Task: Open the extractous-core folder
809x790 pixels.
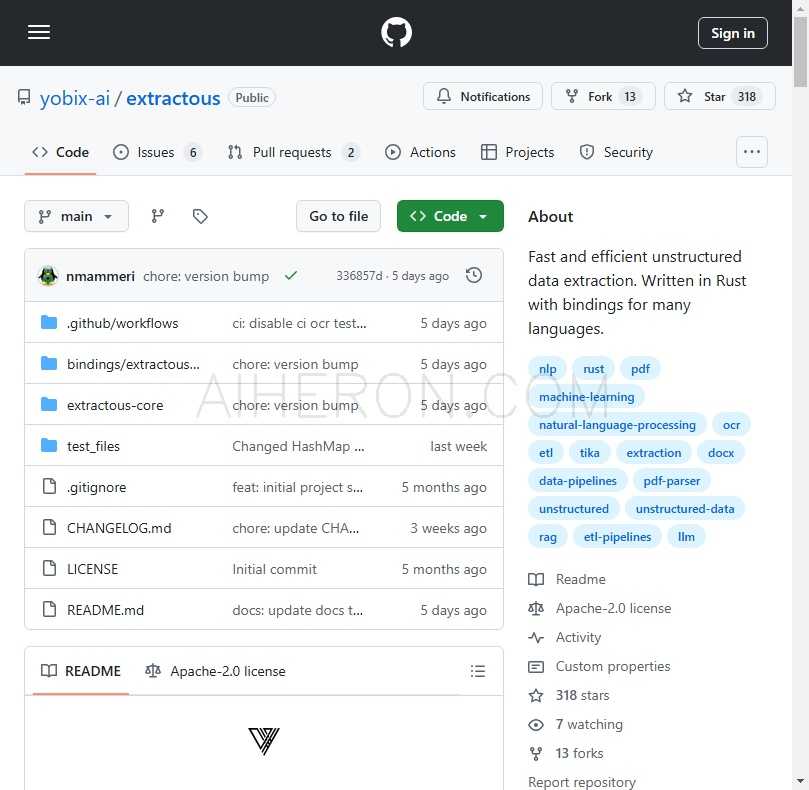Action: [115, 406]
